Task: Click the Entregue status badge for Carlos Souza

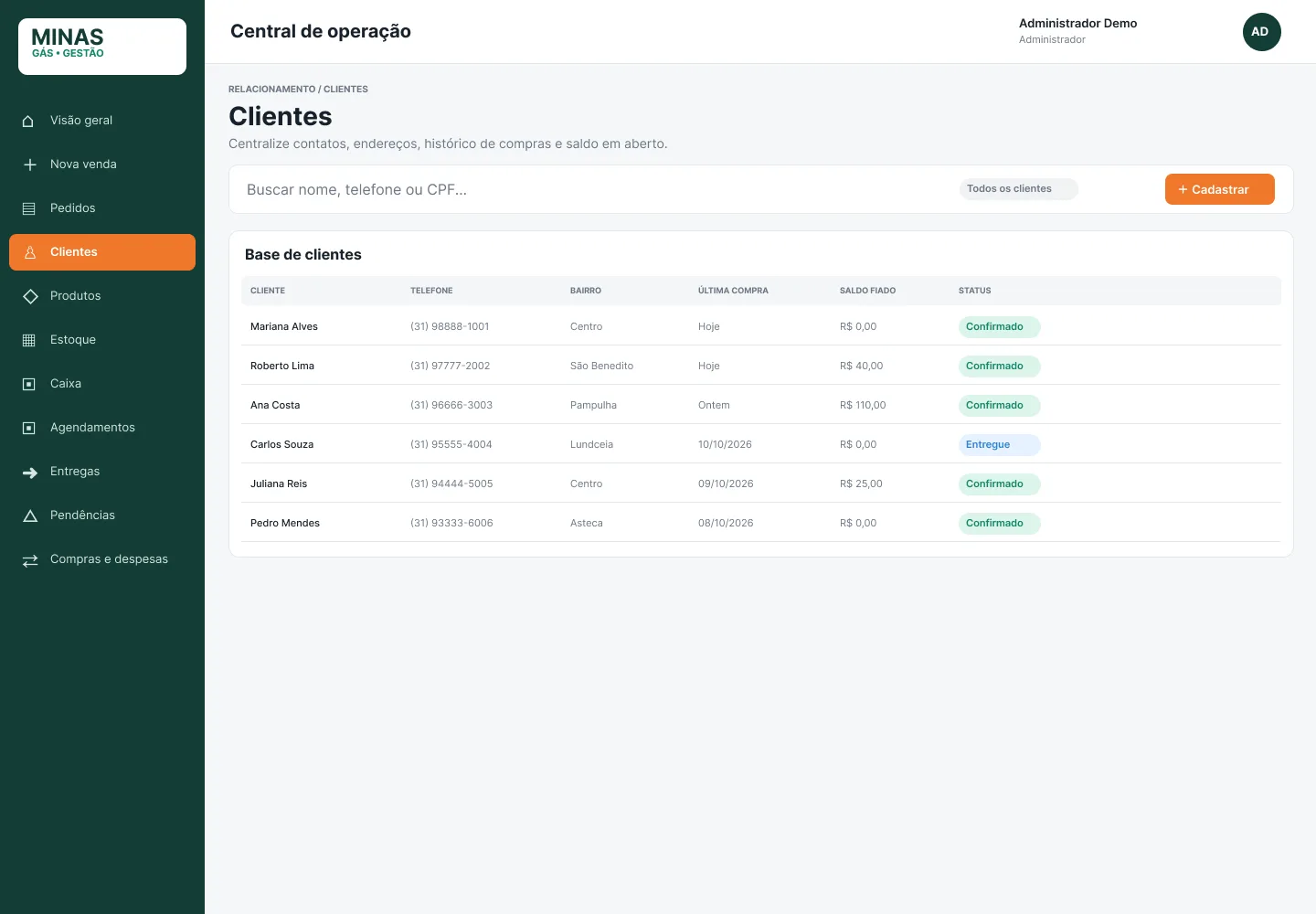Action: tap(999, 445)
